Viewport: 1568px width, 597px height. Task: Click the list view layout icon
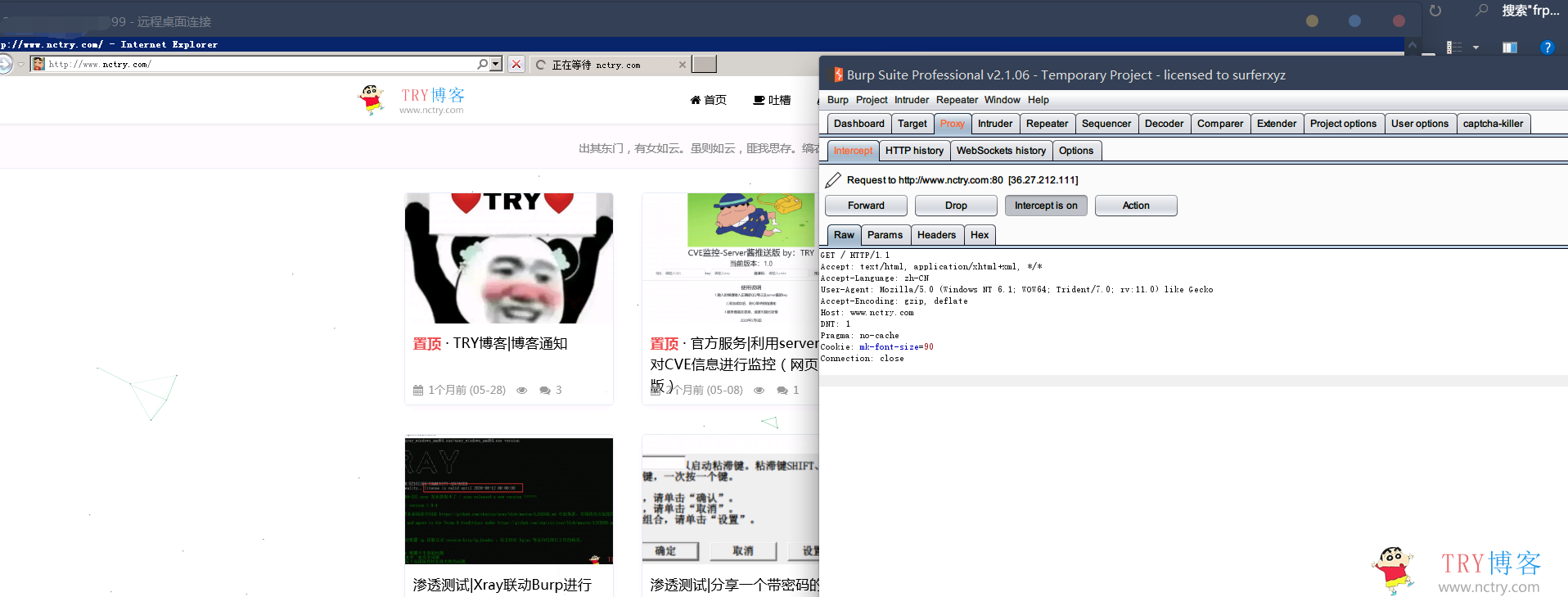coord(1454,47)
